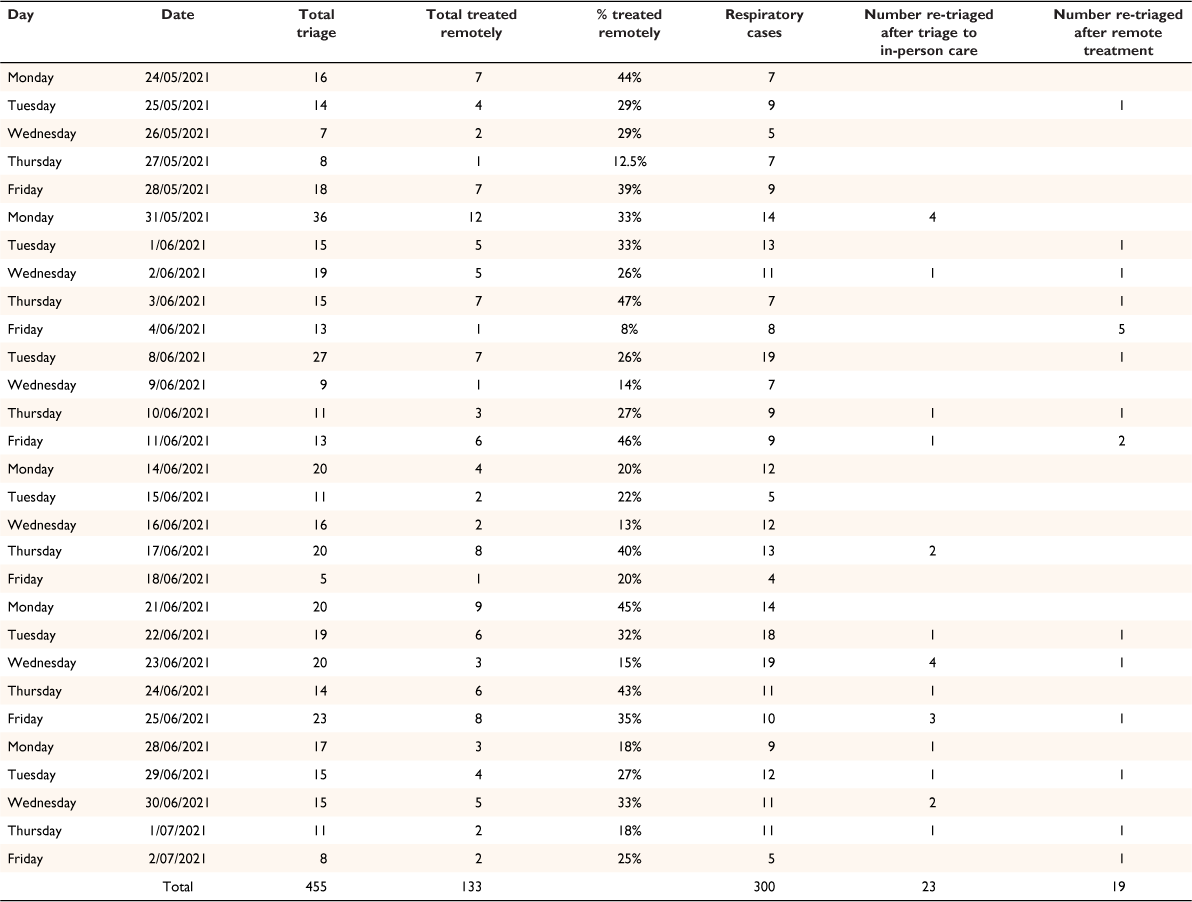Image resolution: width=1192 pixels, height=902 pixels.
Task: Click the 14% value for 9/06/2021
Action: point(629,385)
